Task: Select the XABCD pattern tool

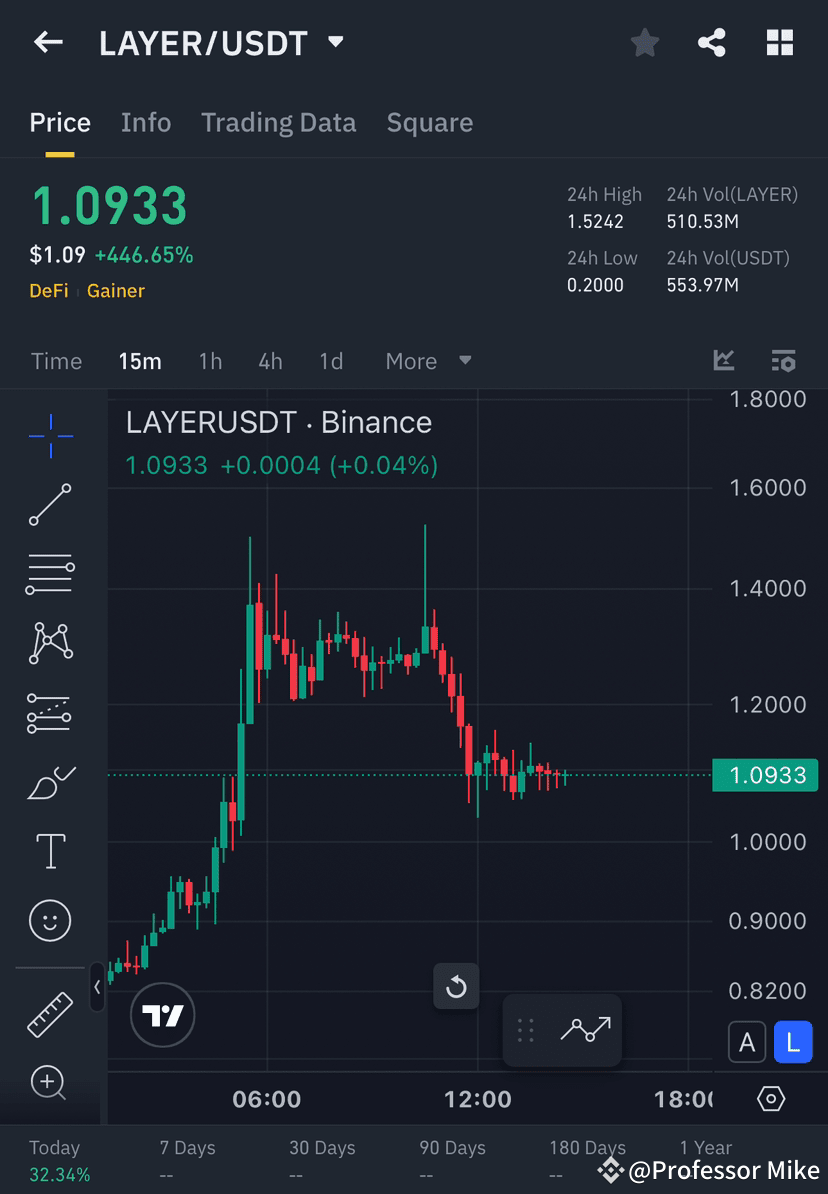Action: point(50,643)
